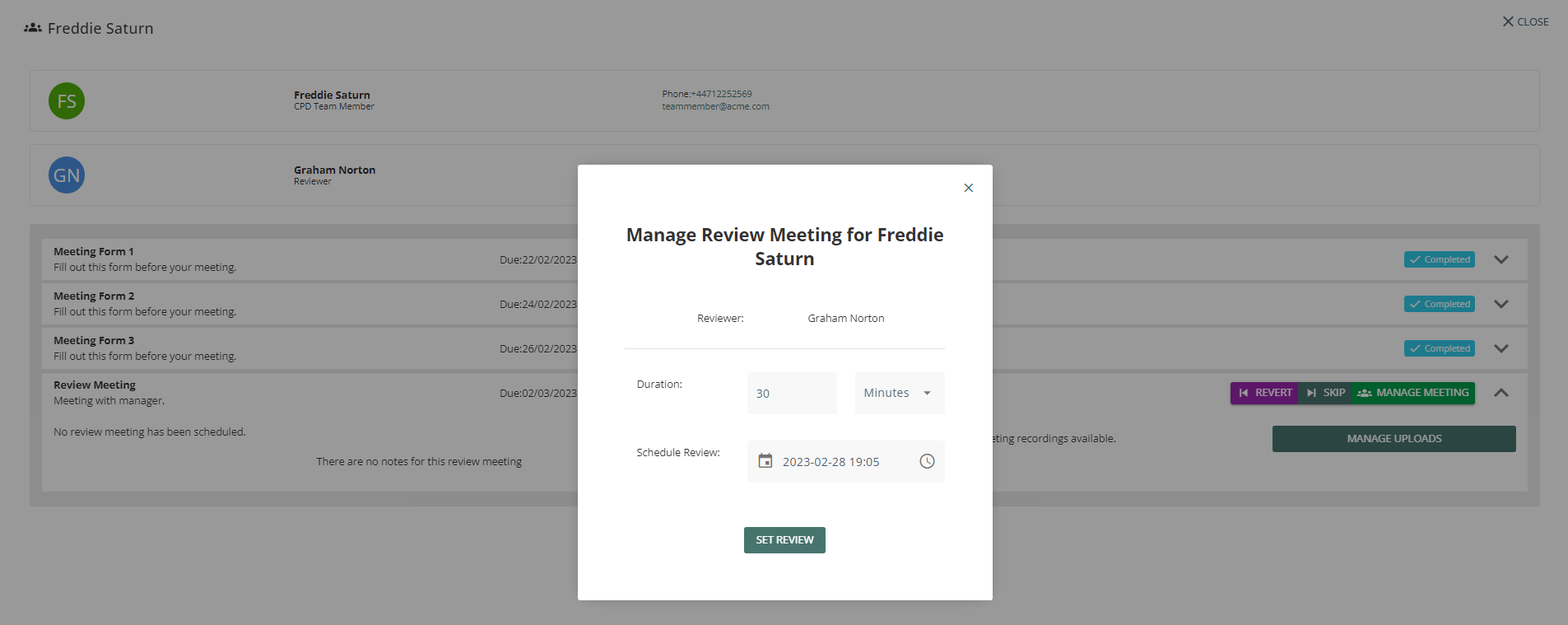Skip the Review Meeting step
Viewport: 1568px width, 625px height.
(x=1325, y=393)
